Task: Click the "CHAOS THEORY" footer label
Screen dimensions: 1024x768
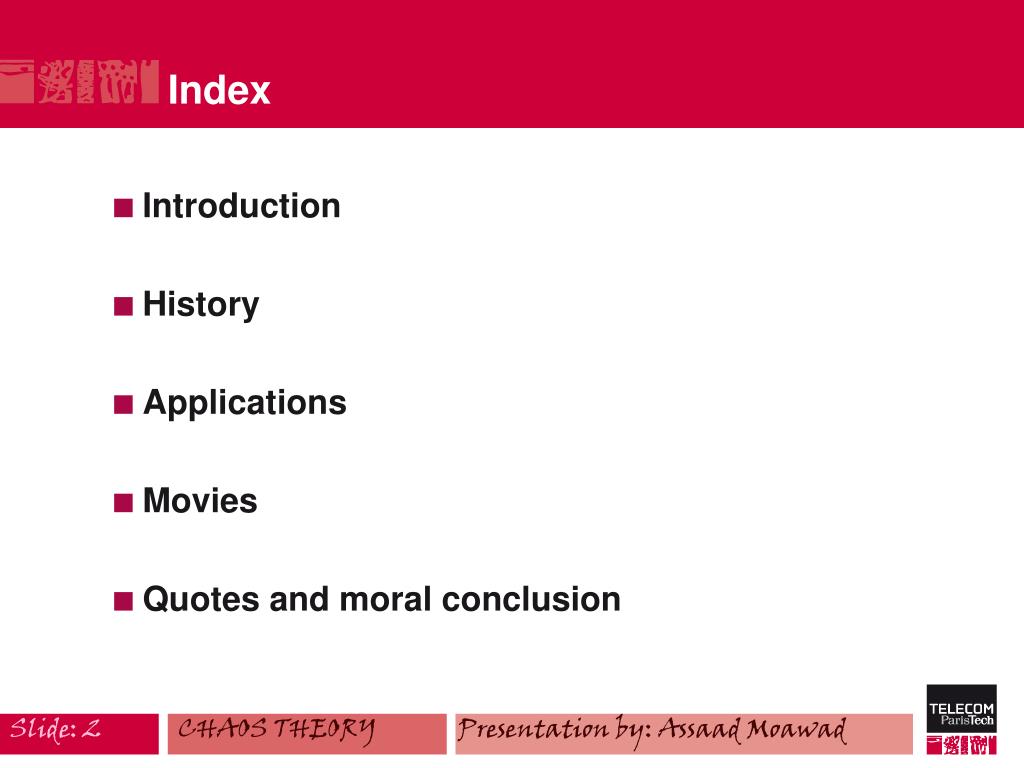Action: tap(277, 729)
